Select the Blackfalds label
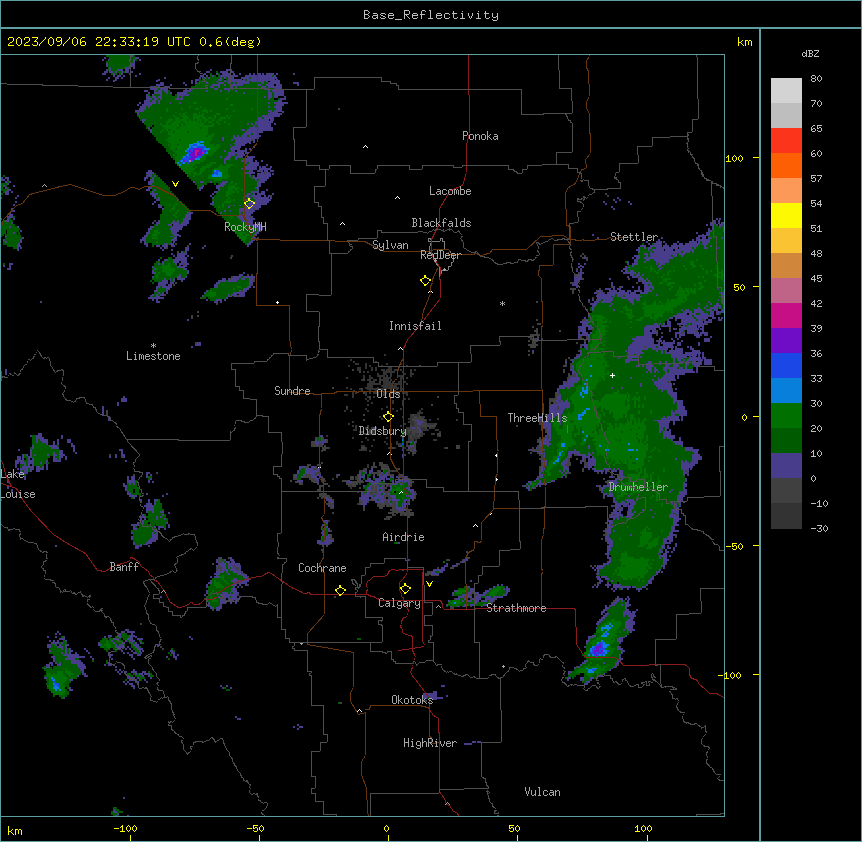Screen dimensions: 862x842 point(441,223)
